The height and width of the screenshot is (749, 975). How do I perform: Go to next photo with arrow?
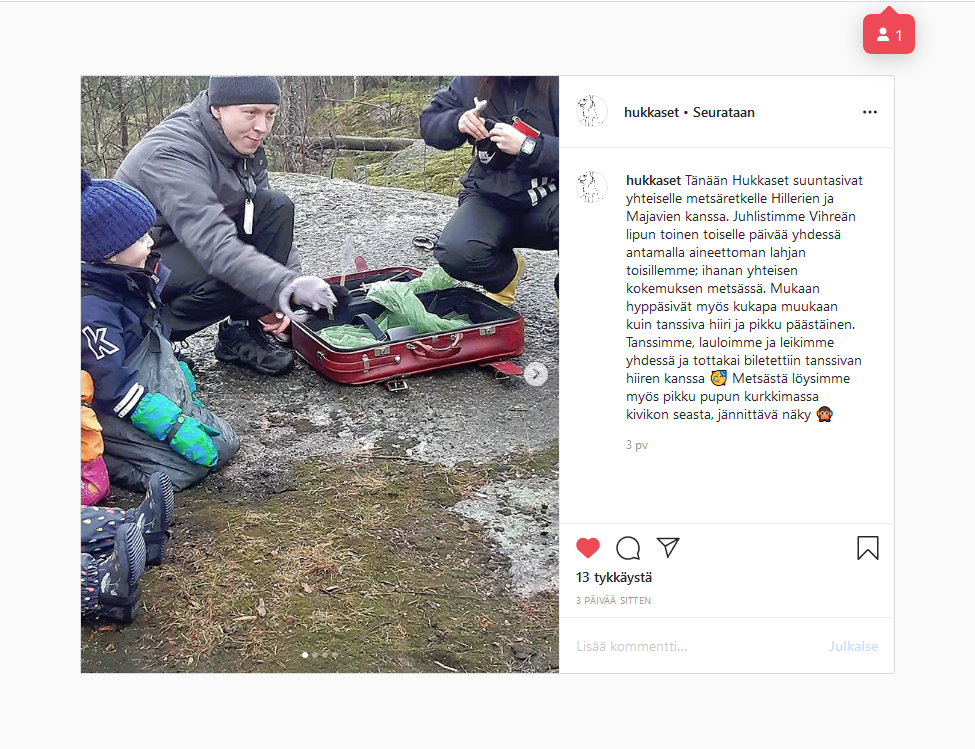tap(536, 374)
